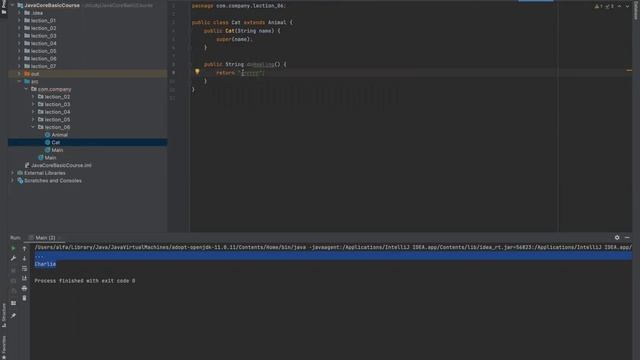Open the Project tool window side tab
This screenshot has width=640, height=360.
coord(4,7)
